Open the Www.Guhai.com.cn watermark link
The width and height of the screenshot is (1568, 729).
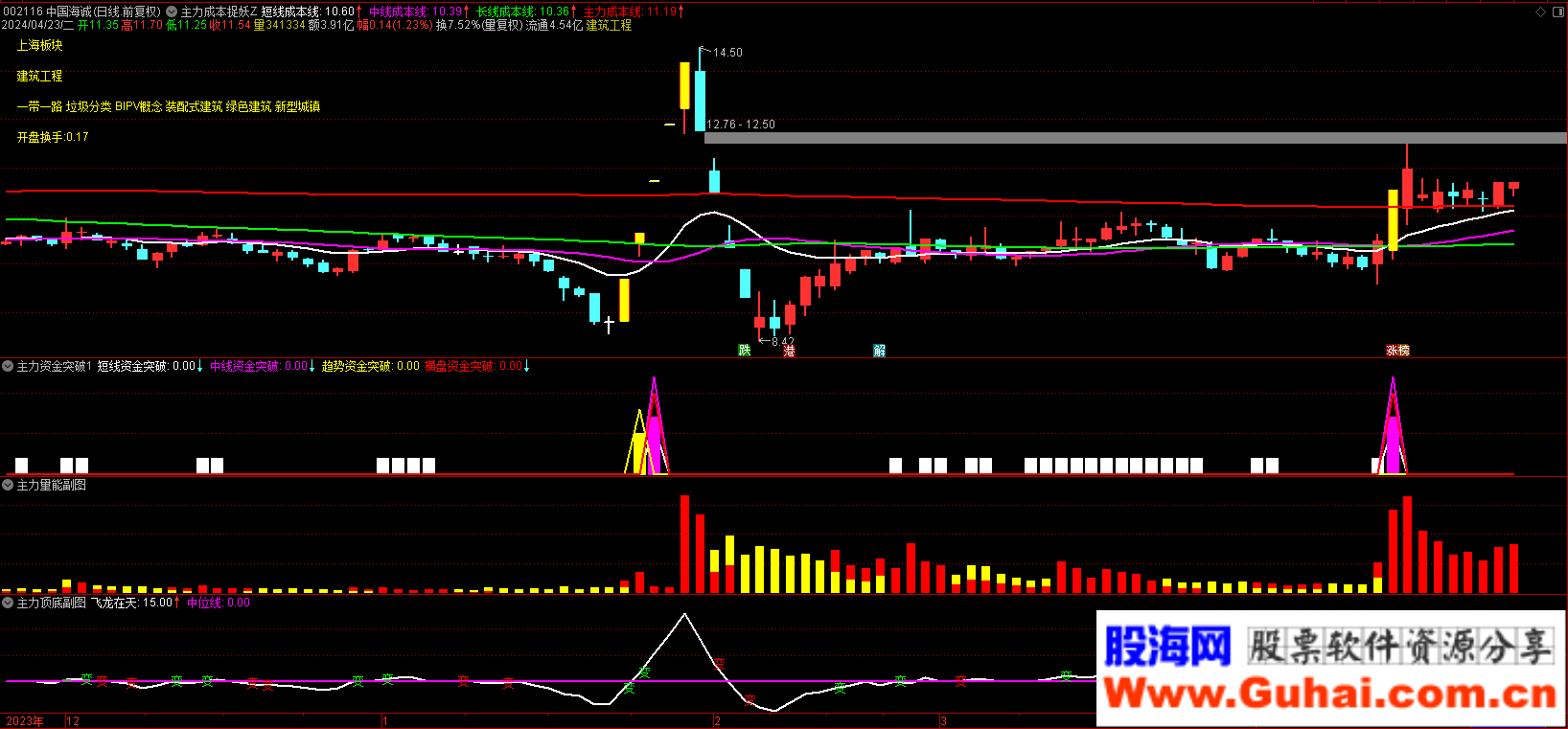point(1330,694)
